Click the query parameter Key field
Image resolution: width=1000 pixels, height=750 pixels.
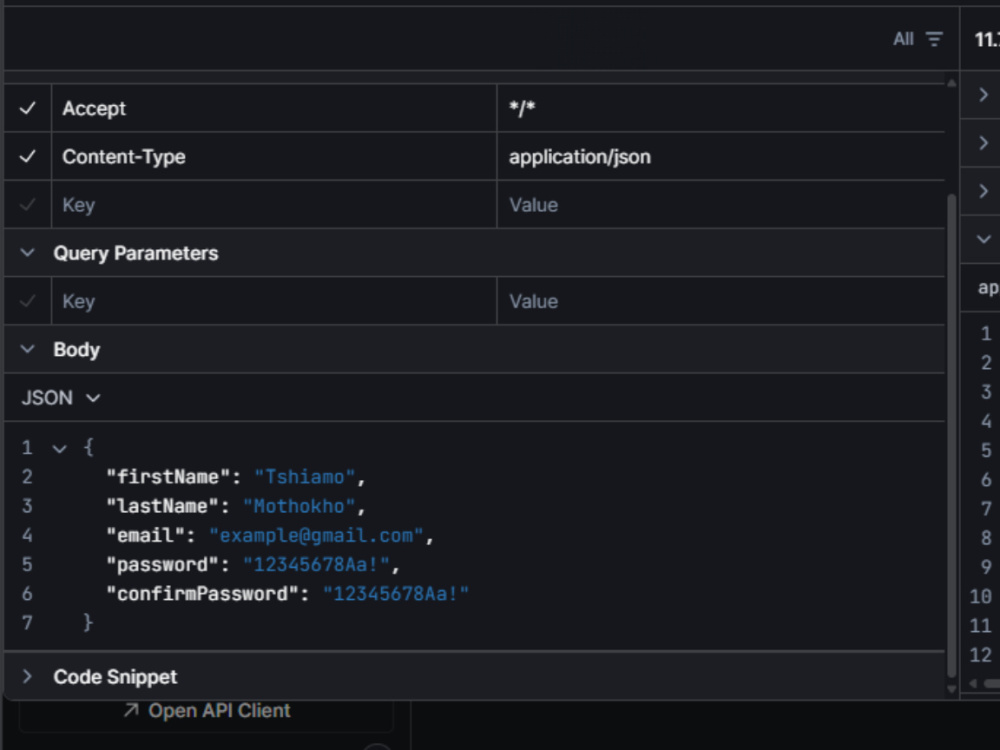click(274, 301)
